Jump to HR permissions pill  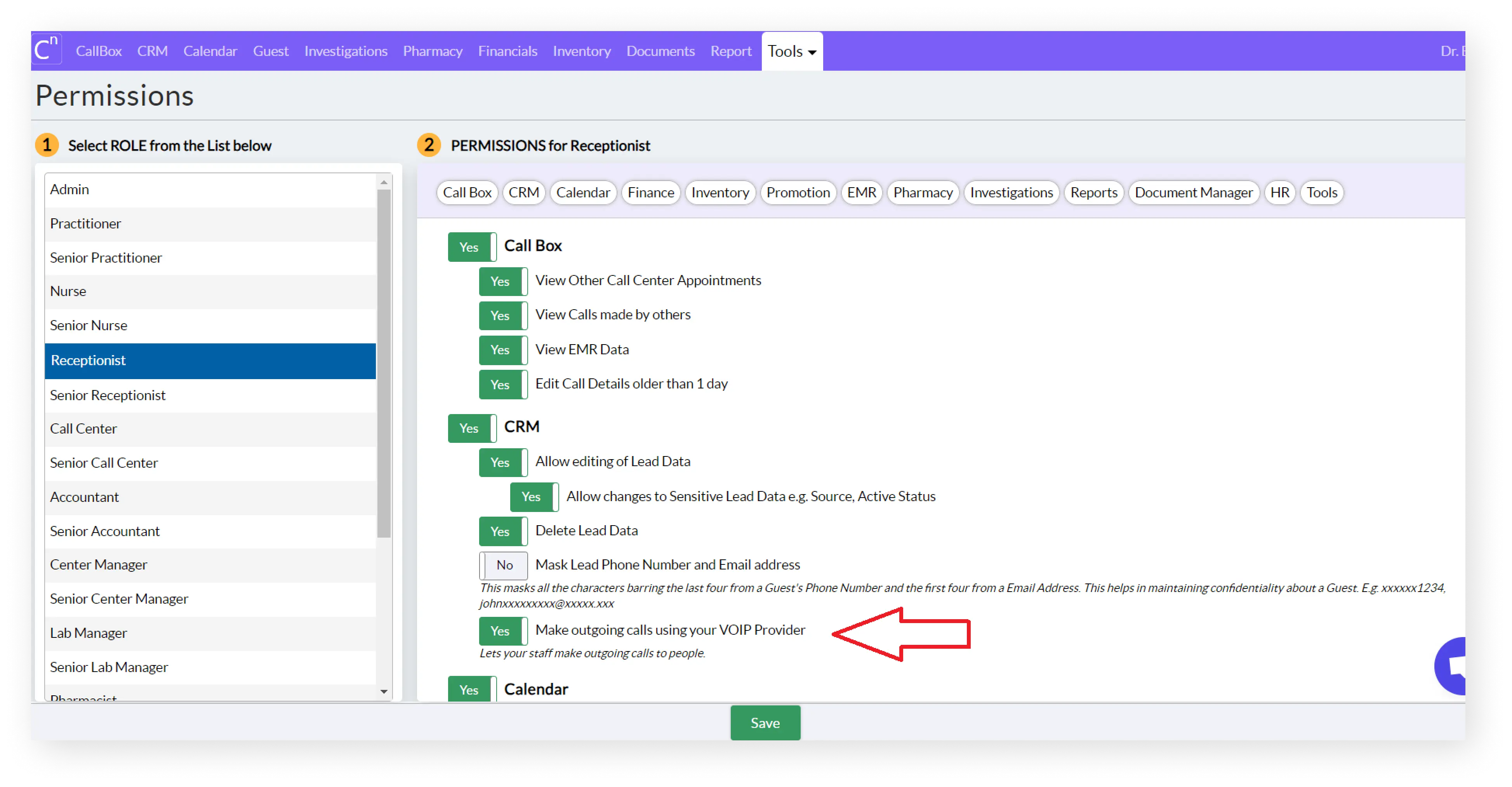(x=1279, y=193)
